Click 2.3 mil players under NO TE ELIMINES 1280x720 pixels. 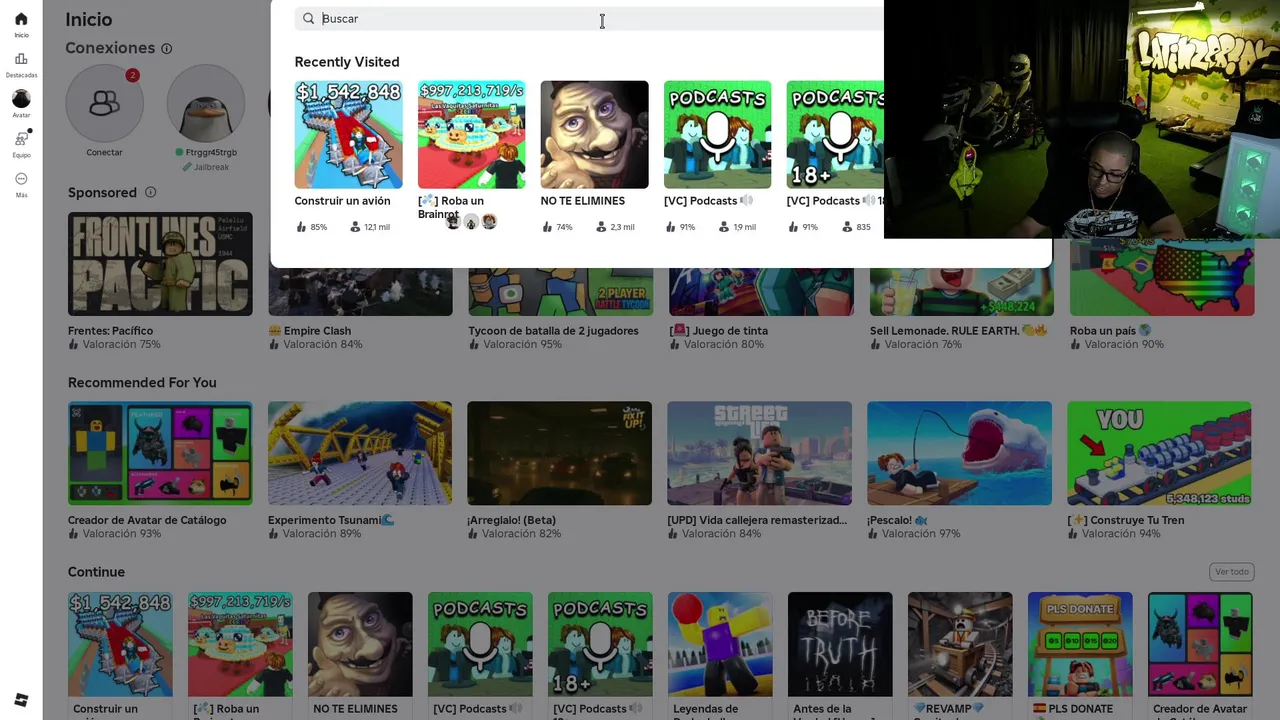[615, 227]
